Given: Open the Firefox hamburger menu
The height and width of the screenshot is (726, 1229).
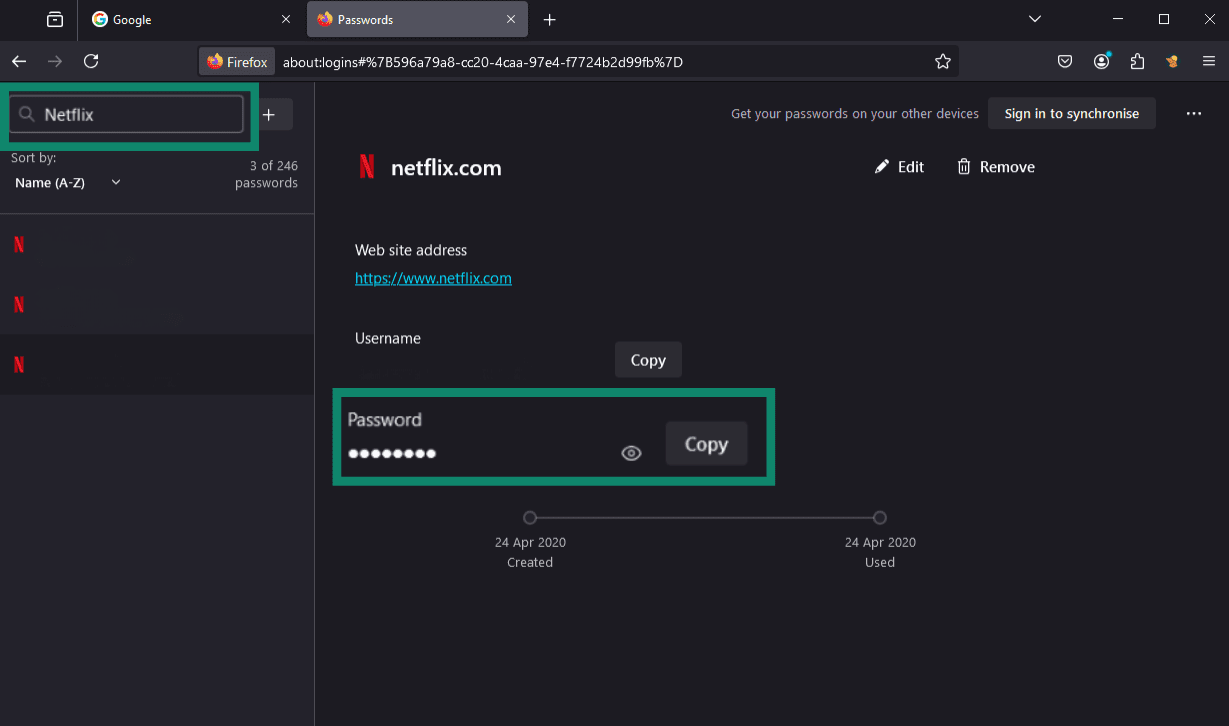Looking at the screenshot, I should 1209,62.
